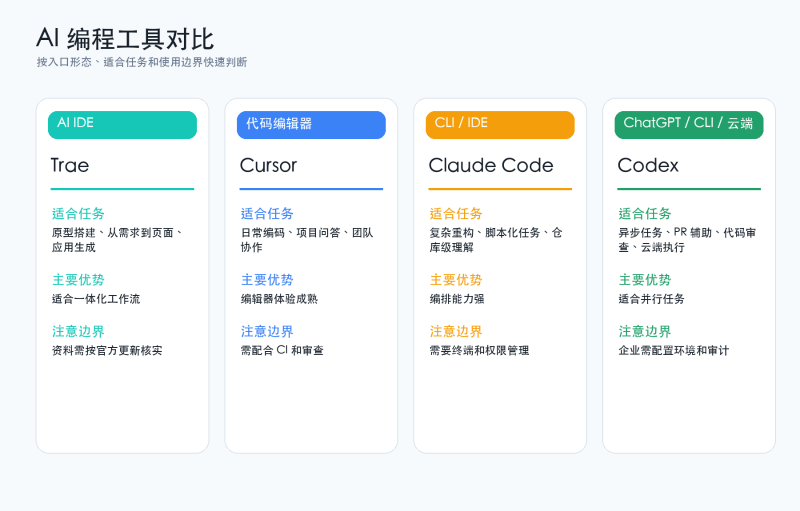Click 注意边界 heading in Trae card
The width and height of the screenshot is (800, 511).
pos(78,331)
